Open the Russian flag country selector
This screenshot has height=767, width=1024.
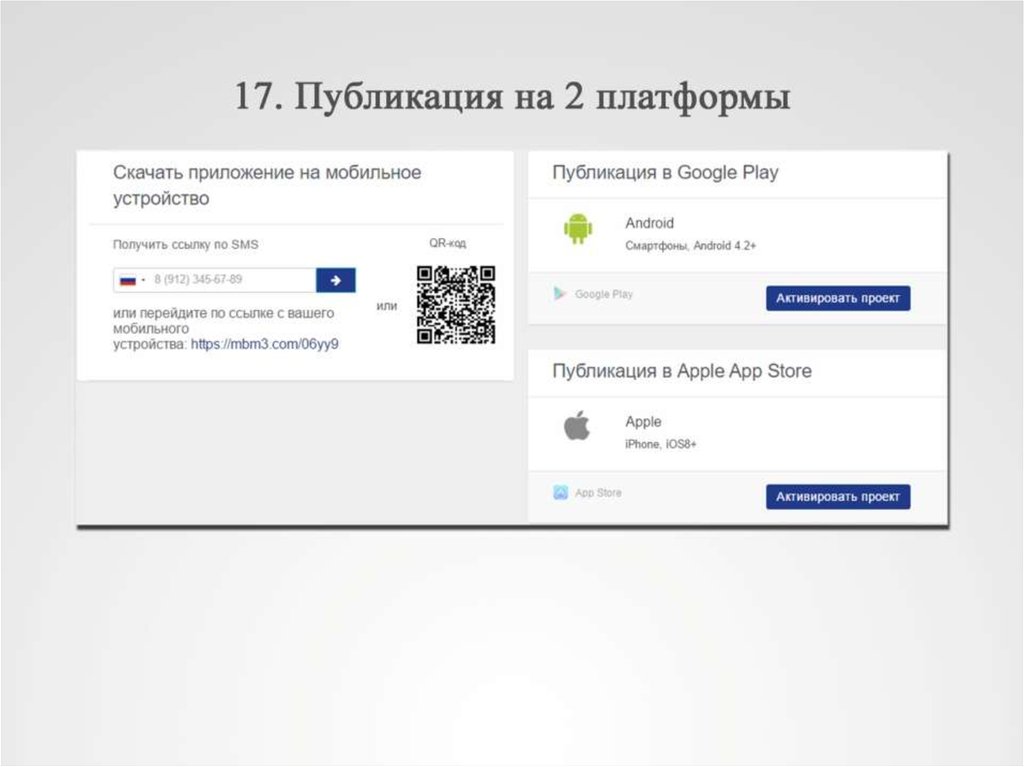point(133,280)
